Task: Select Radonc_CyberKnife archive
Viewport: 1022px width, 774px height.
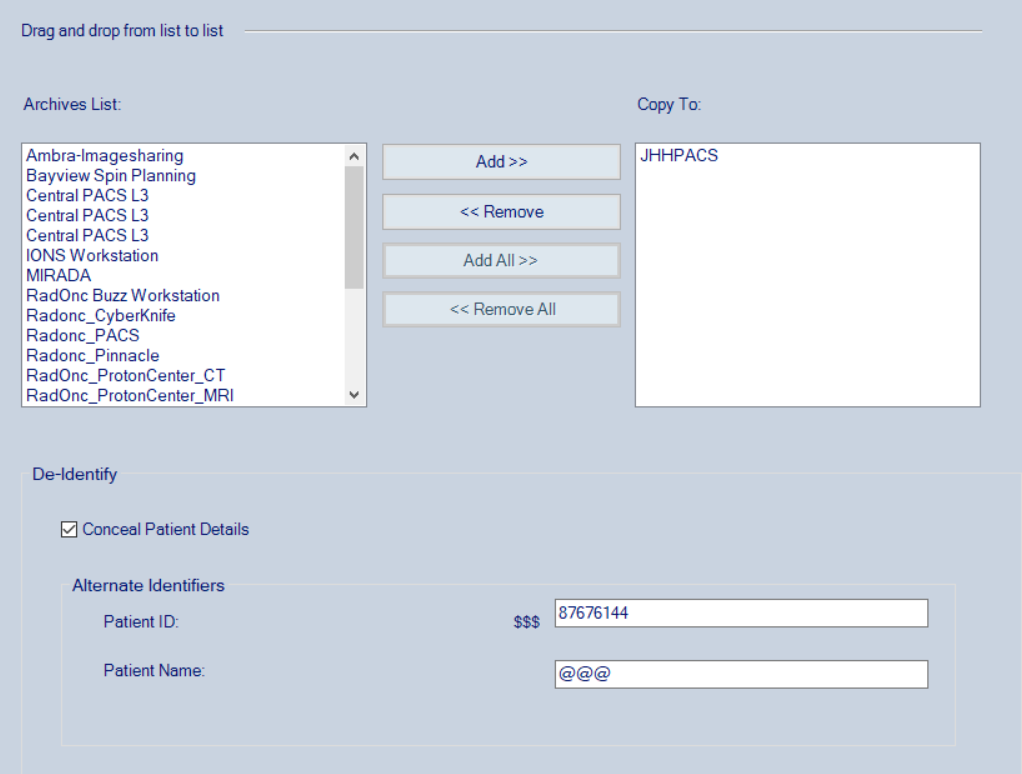Action: (101, 316)
